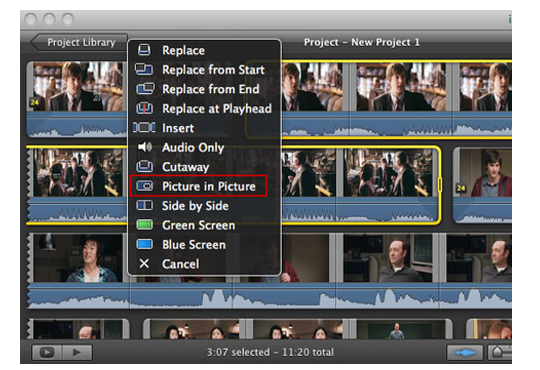Click the Picture in Picture icon
Viewport: 540px width, 370px height.
click(145, 186)
